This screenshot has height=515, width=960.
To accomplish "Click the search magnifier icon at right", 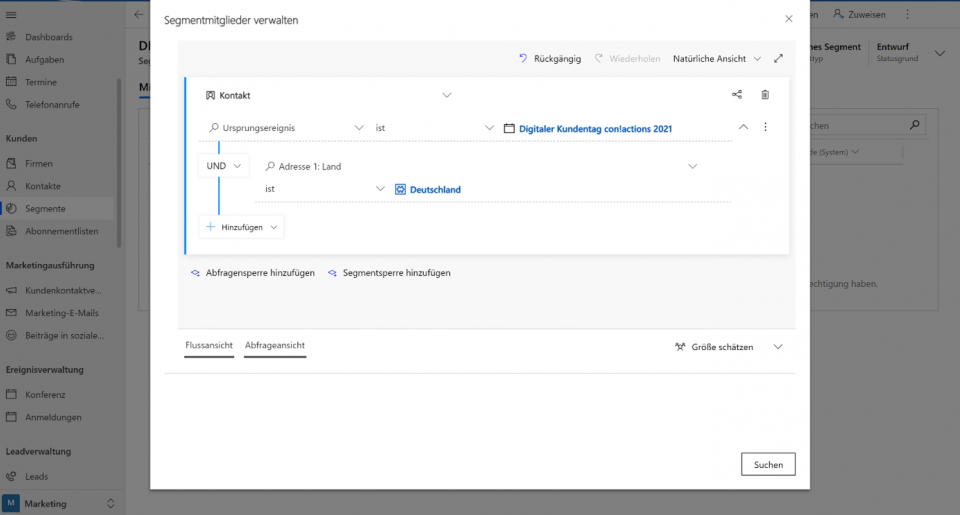I will [x=914, y=126].
